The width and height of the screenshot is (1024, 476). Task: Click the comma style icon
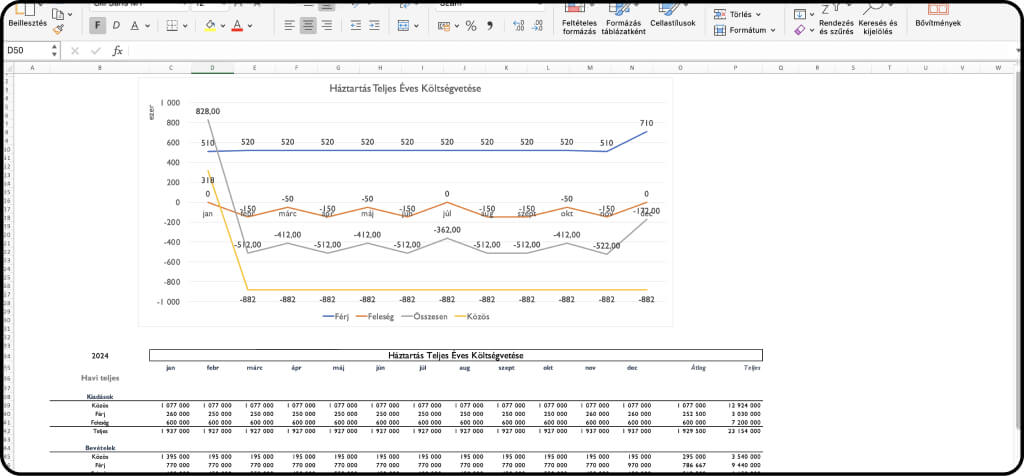(x=490, y=25)
